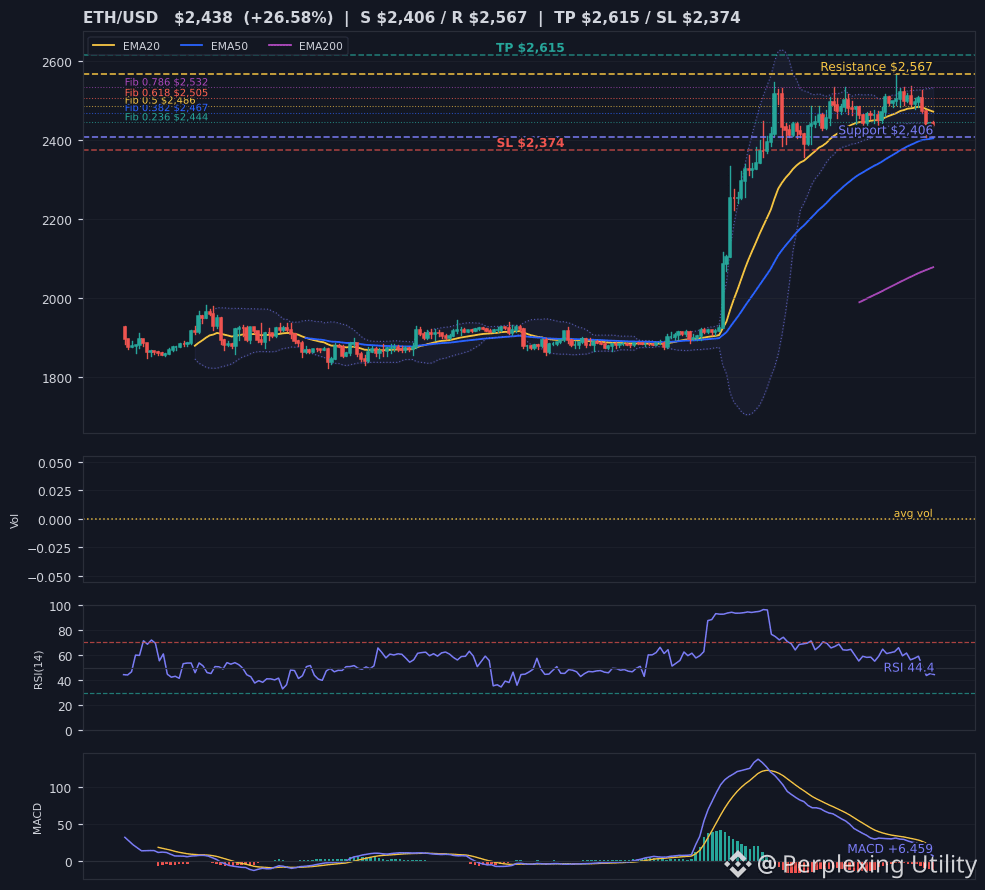Click the SL $2,374 label on chart

530,143
